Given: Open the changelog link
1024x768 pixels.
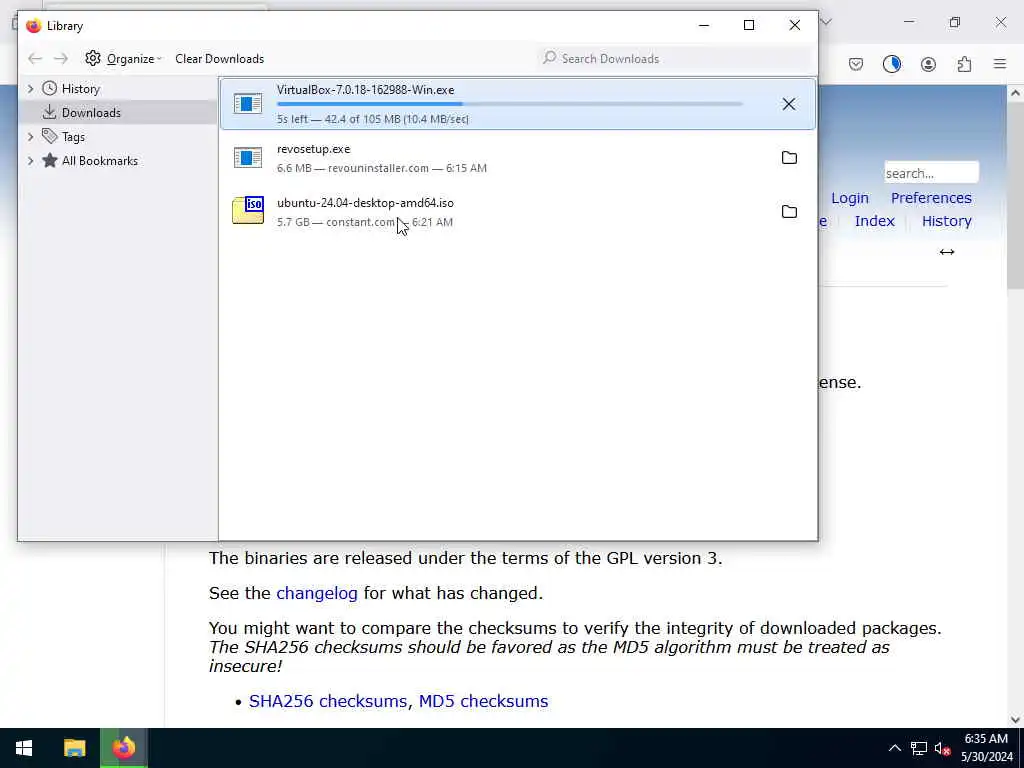Looking at the screenshot, I should (317, 593).
